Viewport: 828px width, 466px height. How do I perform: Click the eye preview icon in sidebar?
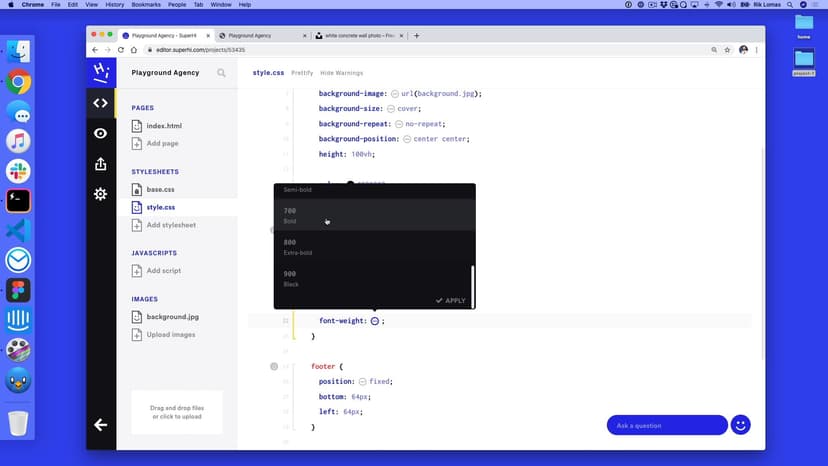click(100, 133)
